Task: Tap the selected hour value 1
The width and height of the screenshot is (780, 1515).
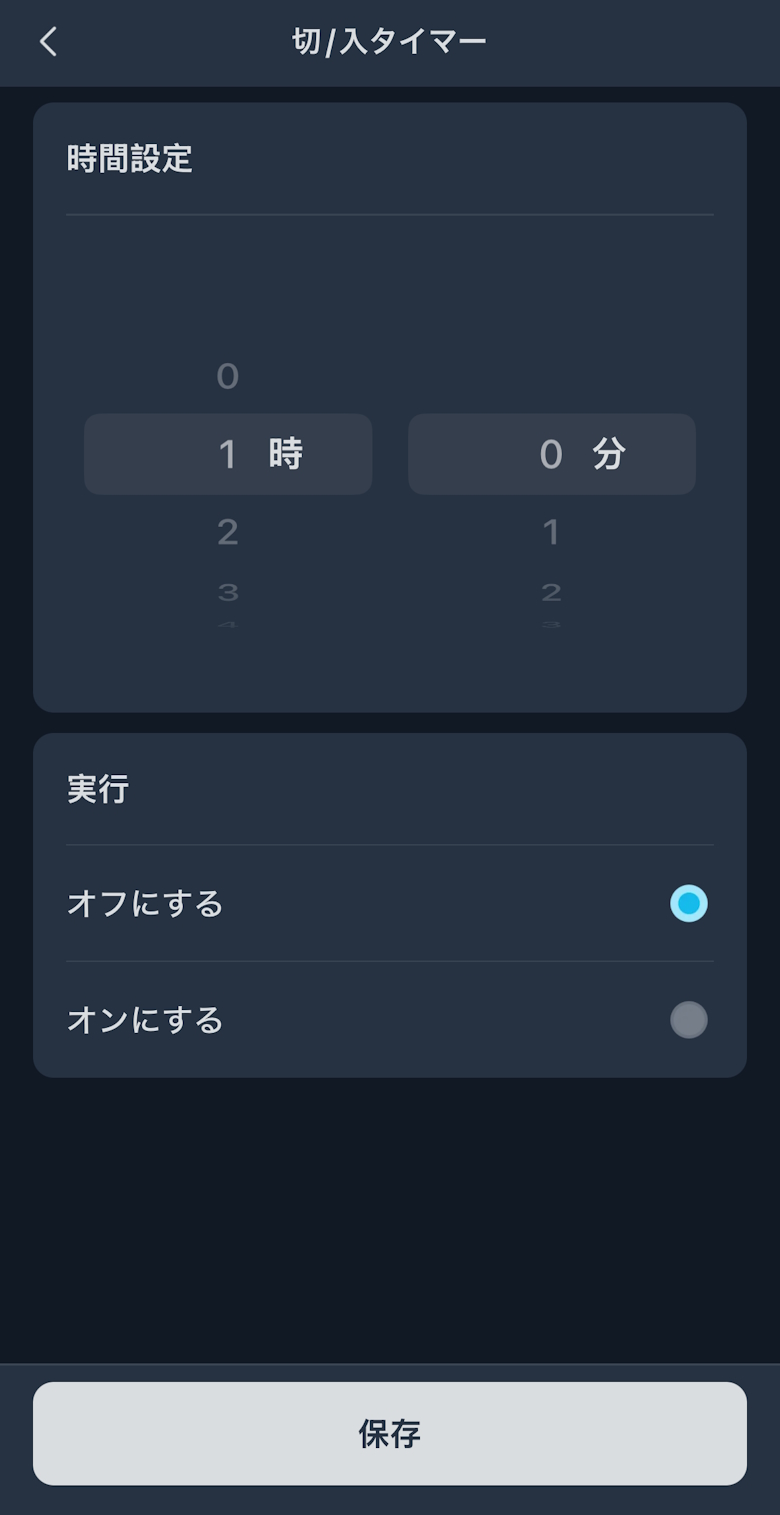Action: point(228,455)
